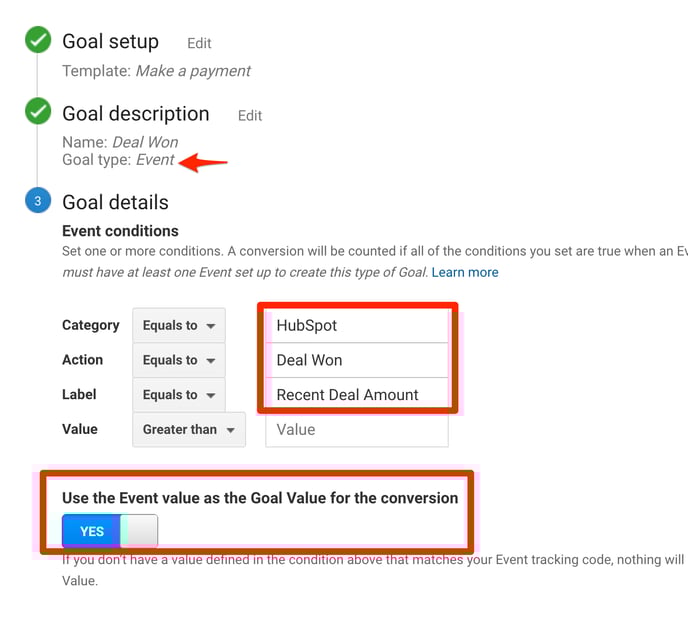Select the Goal details step heading
This screenshot has width=688, height=620.
(x=115, y=202)
